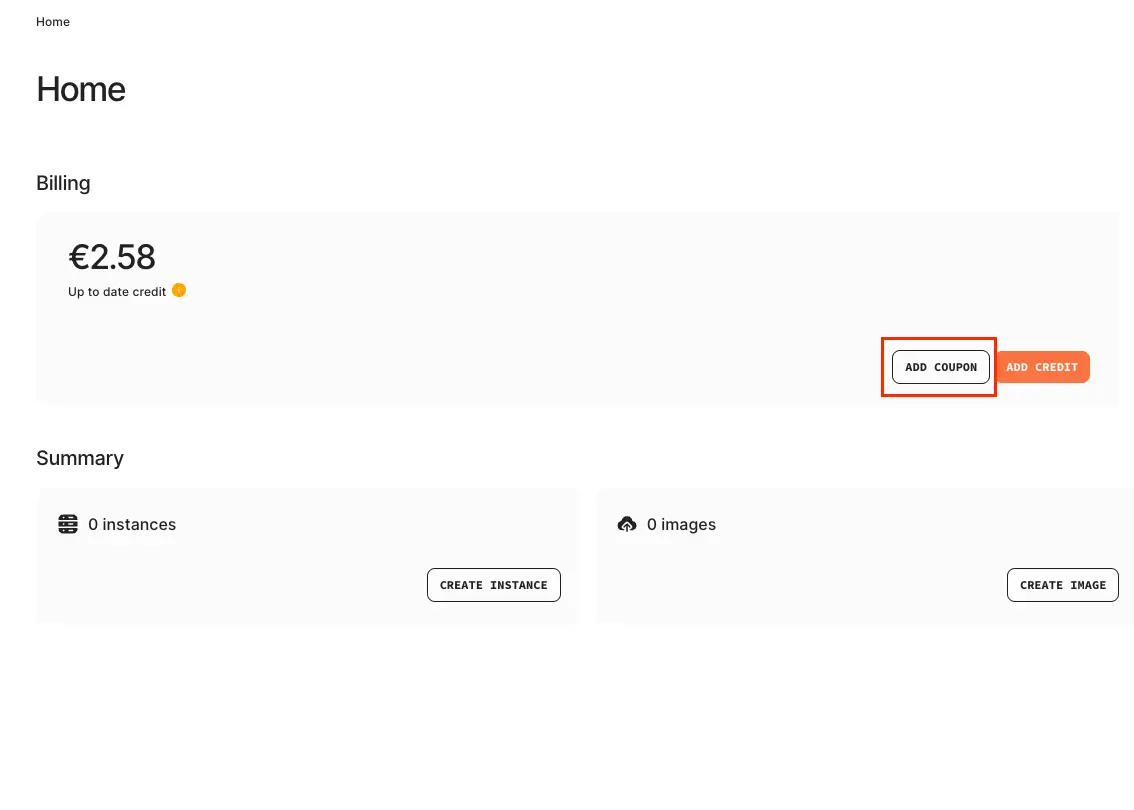Screen dimensions: 1134x810
Task: Select the Summary section heading
Action: pyautogui.click(x=80, y=458)
